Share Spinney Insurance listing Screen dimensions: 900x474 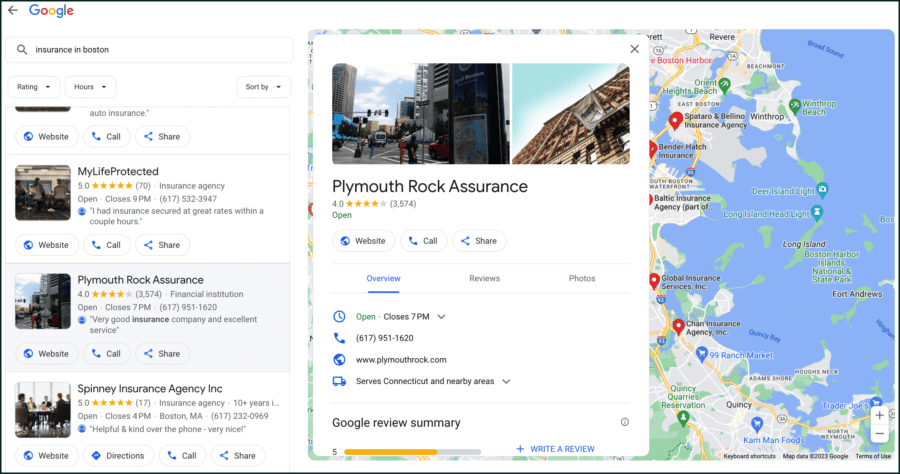[x=238, y=456]
